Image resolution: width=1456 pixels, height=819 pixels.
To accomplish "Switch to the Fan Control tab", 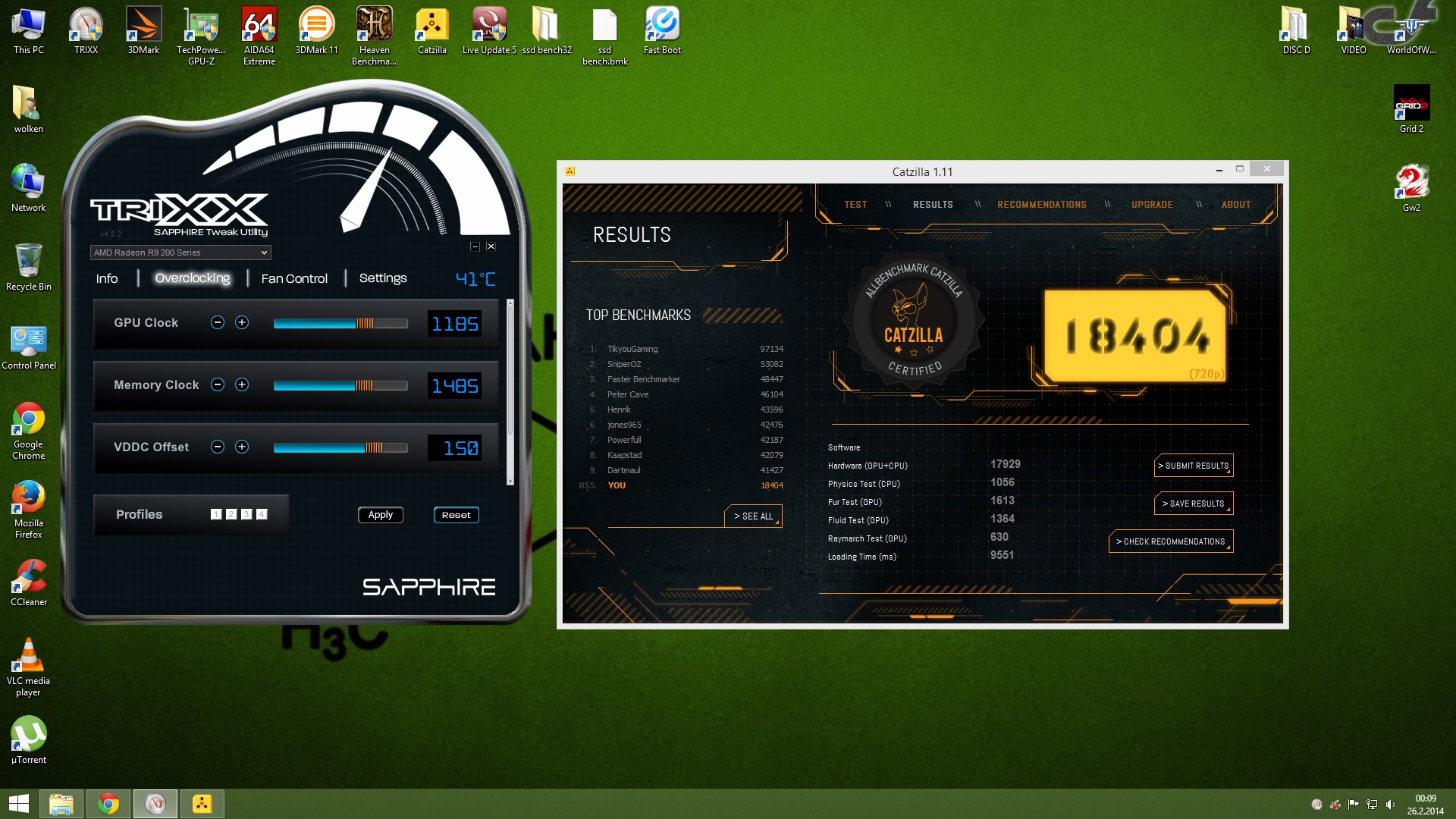I will 294,278.
